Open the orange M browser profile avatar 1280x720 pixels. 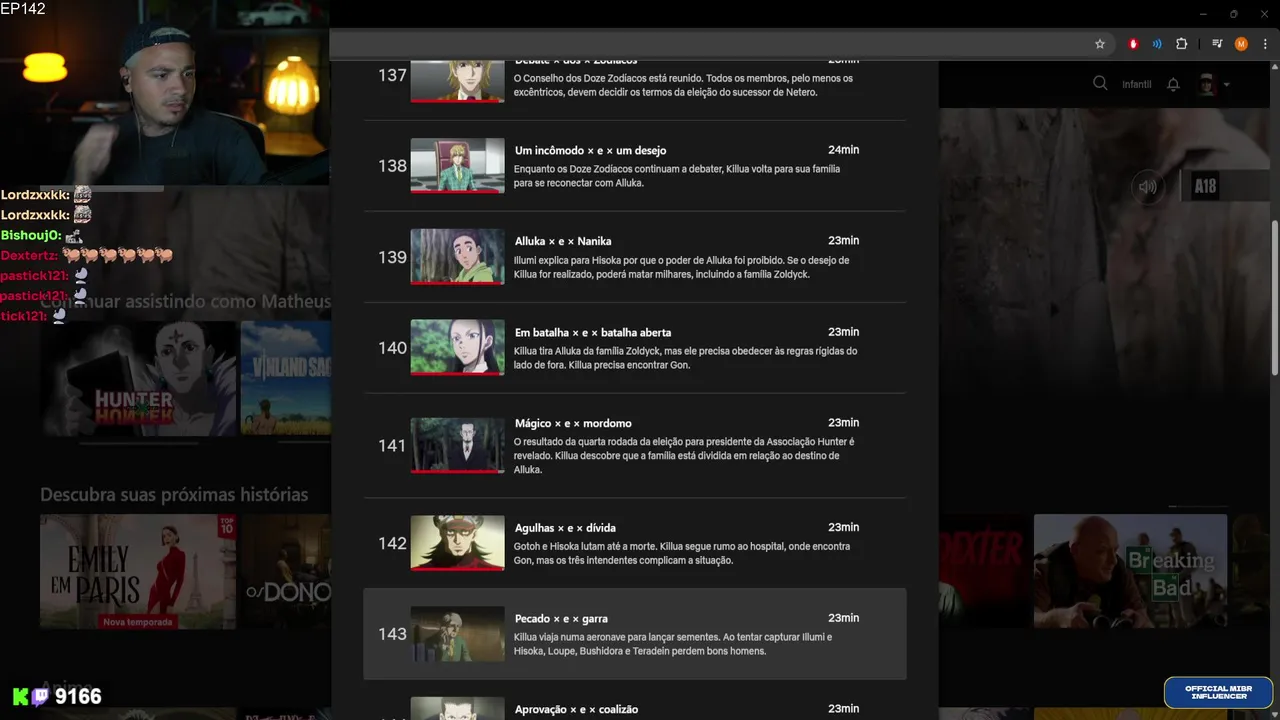pyautogui.click(x=1241, y=44)
